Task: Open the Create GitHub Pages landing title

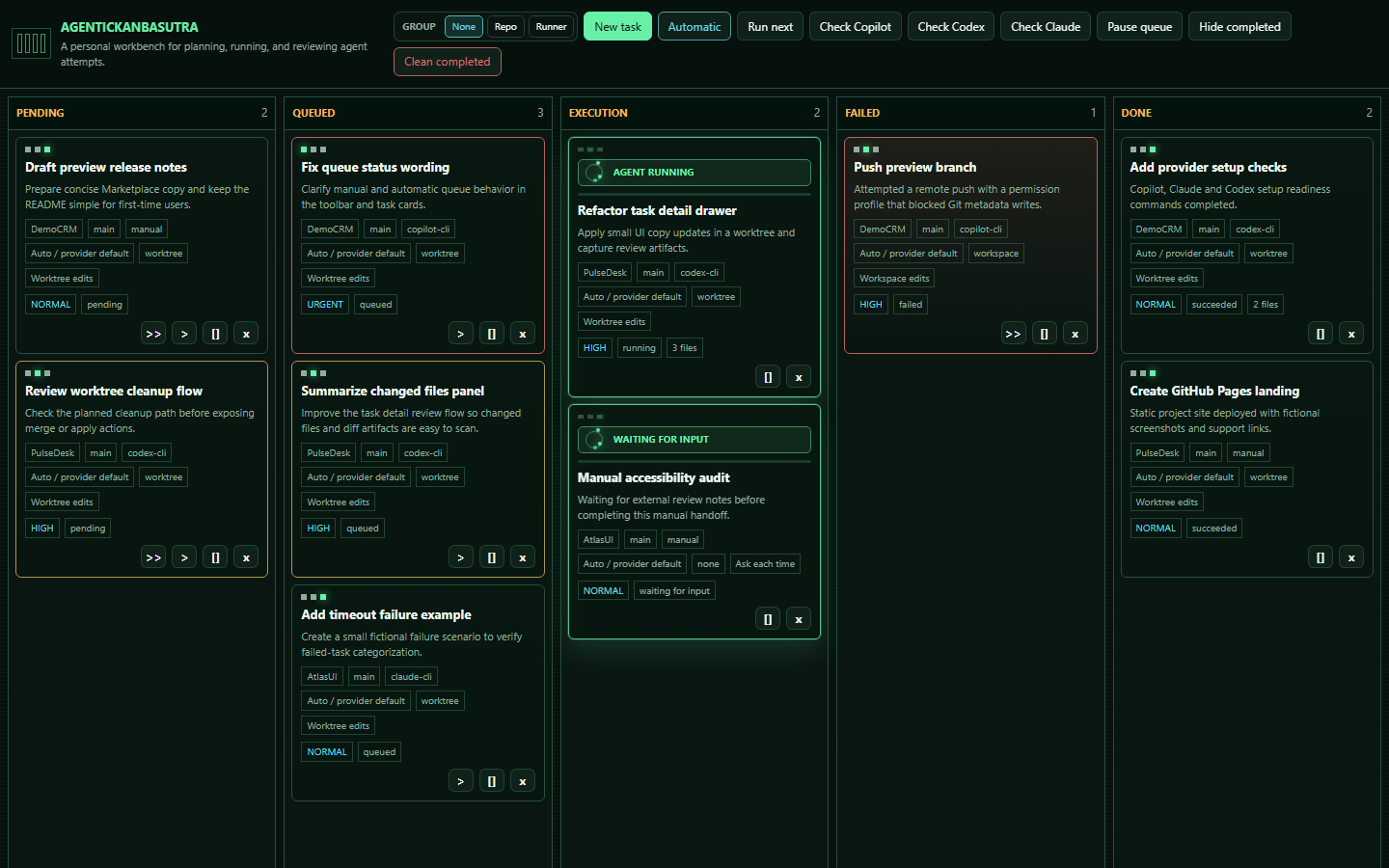Action: click(1214, 391)
